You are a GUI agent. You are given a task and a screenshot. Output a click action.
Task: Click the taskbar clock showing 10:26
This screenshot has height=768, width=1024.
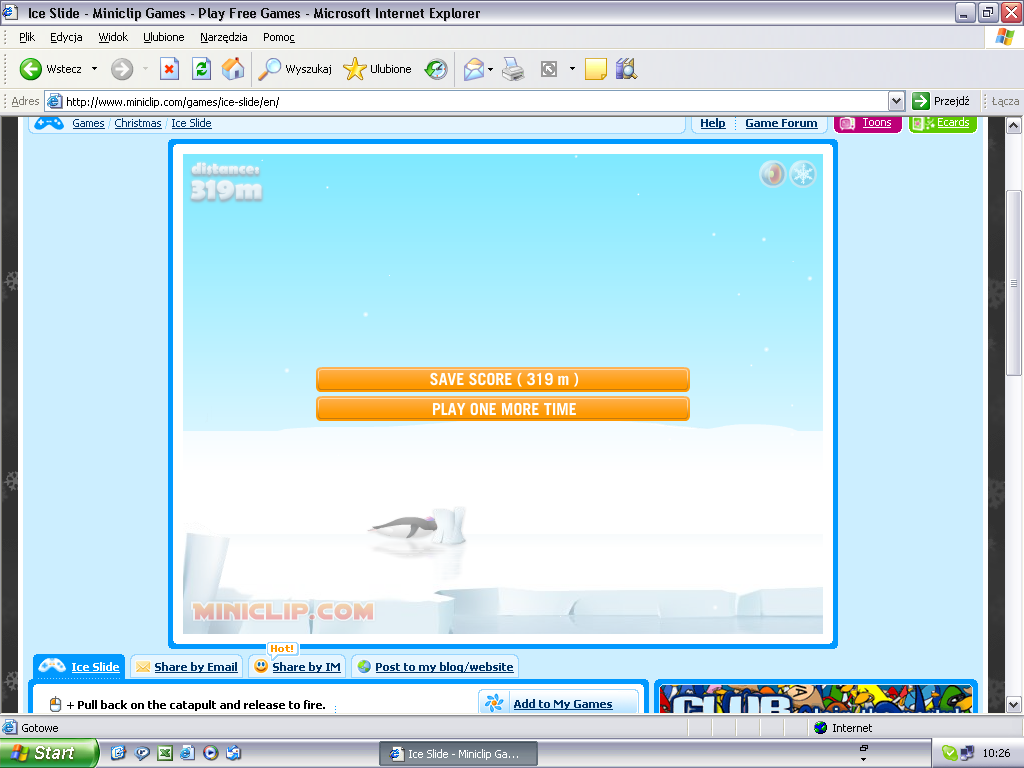(x=996, y=753)
